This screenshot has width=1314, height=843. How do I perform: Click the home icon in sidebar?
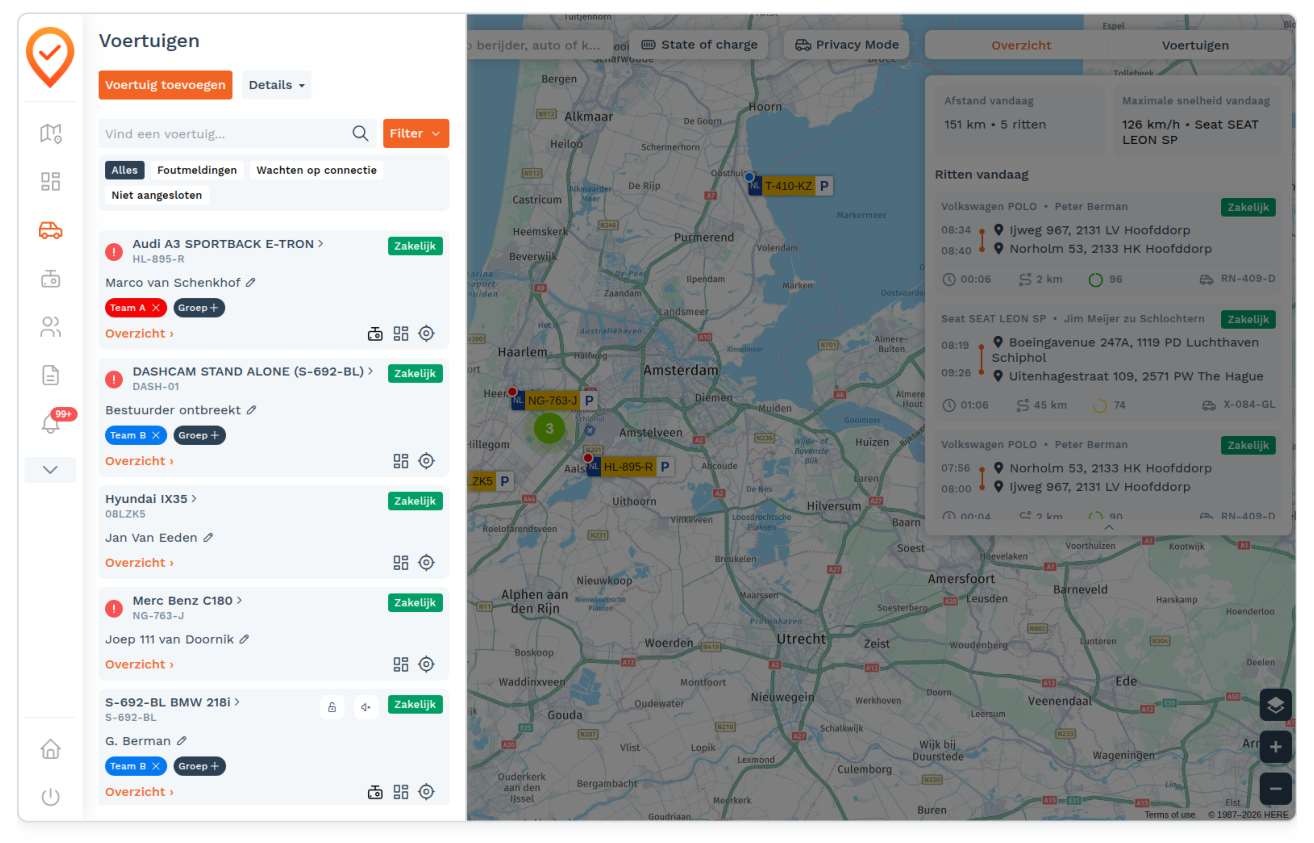(50, 749)
